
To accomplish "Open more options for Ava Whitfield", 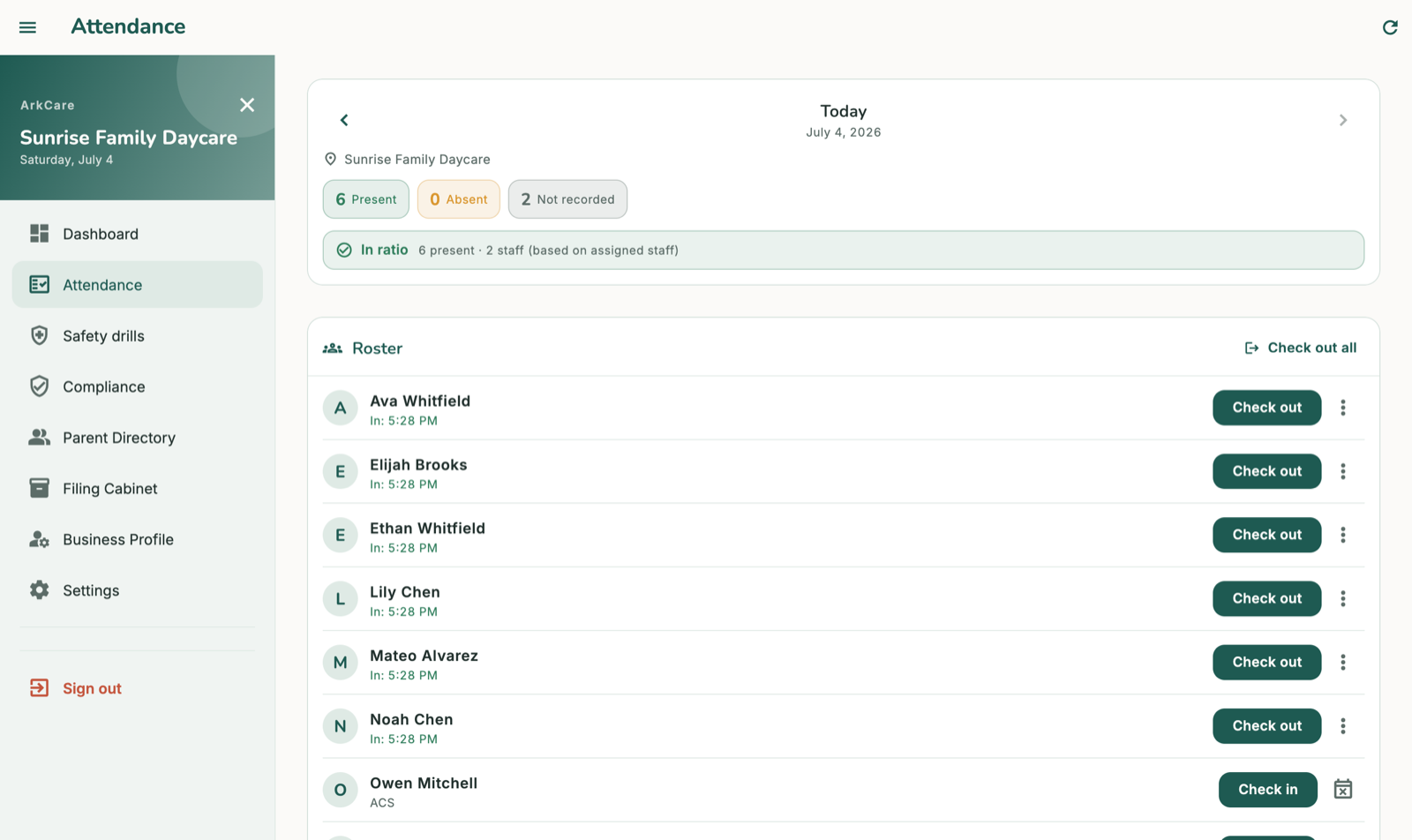I will [x=1343, y=408].
